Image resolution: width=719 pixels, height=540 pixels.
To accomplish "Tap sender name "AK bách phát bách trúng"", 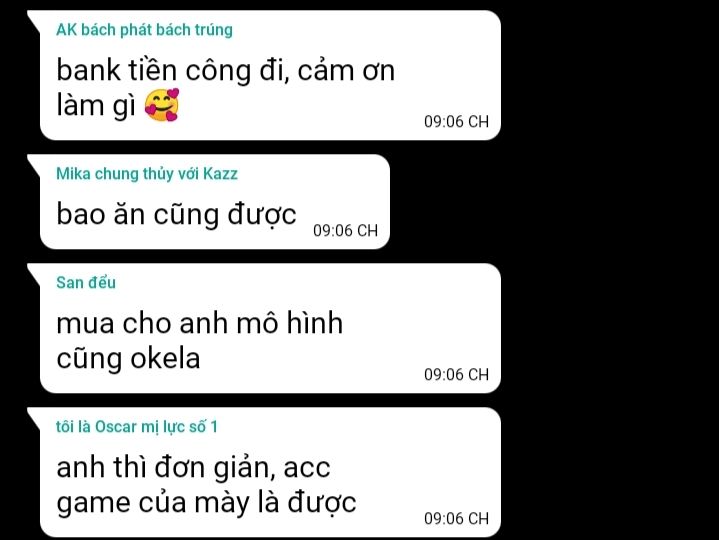I will (x=144, y=30).
